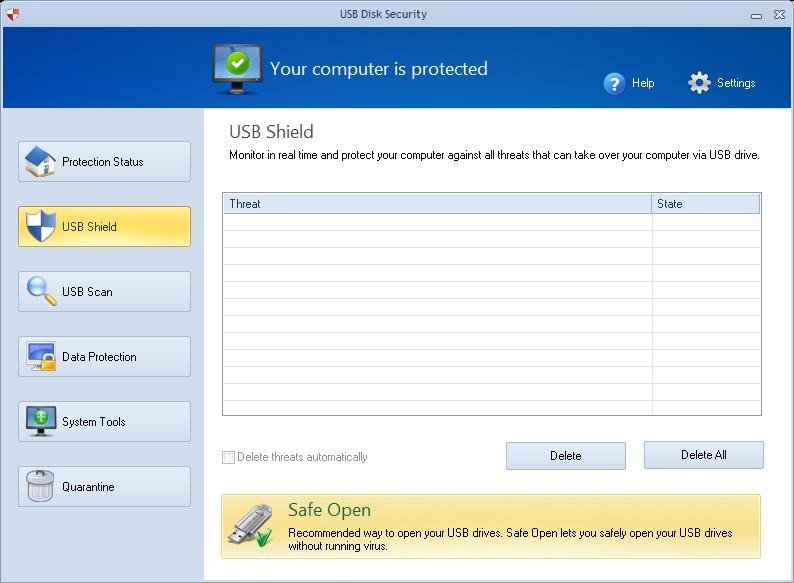Click the Protection Status house icon
The image size is (794, 583).
[x=40, y=162]
